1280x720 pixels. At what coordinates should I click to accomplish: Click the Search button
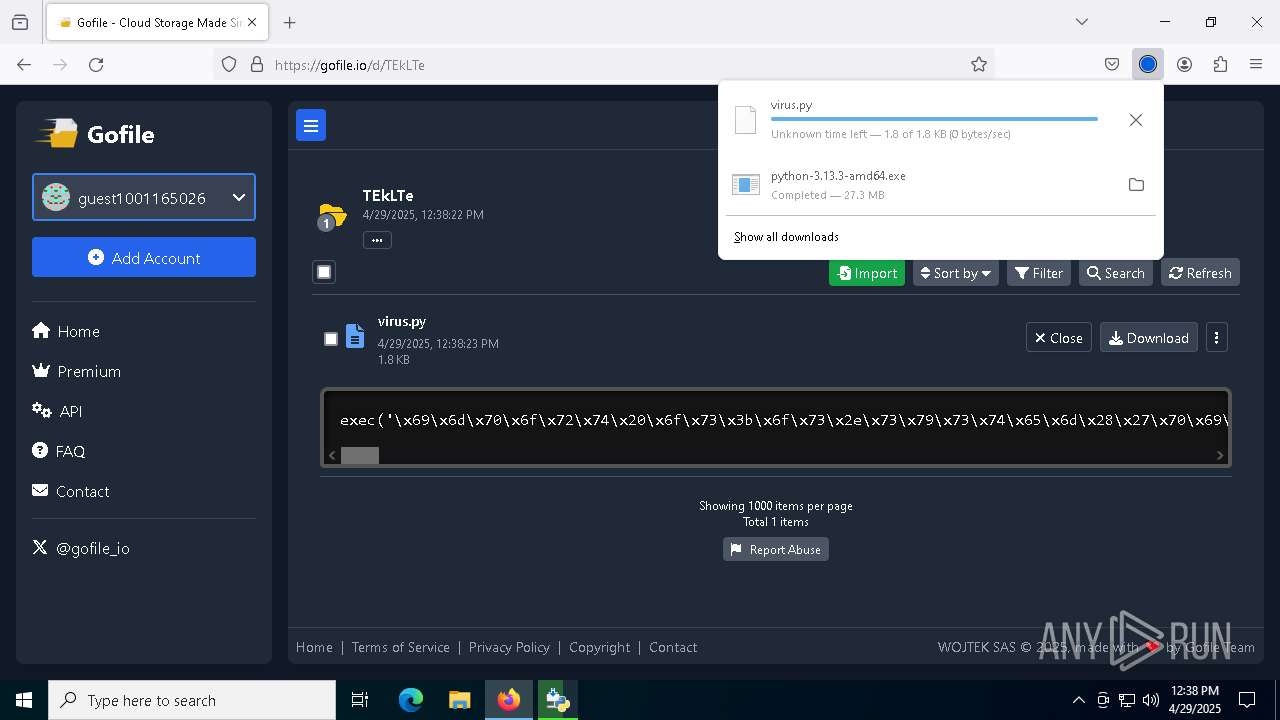1116,273
